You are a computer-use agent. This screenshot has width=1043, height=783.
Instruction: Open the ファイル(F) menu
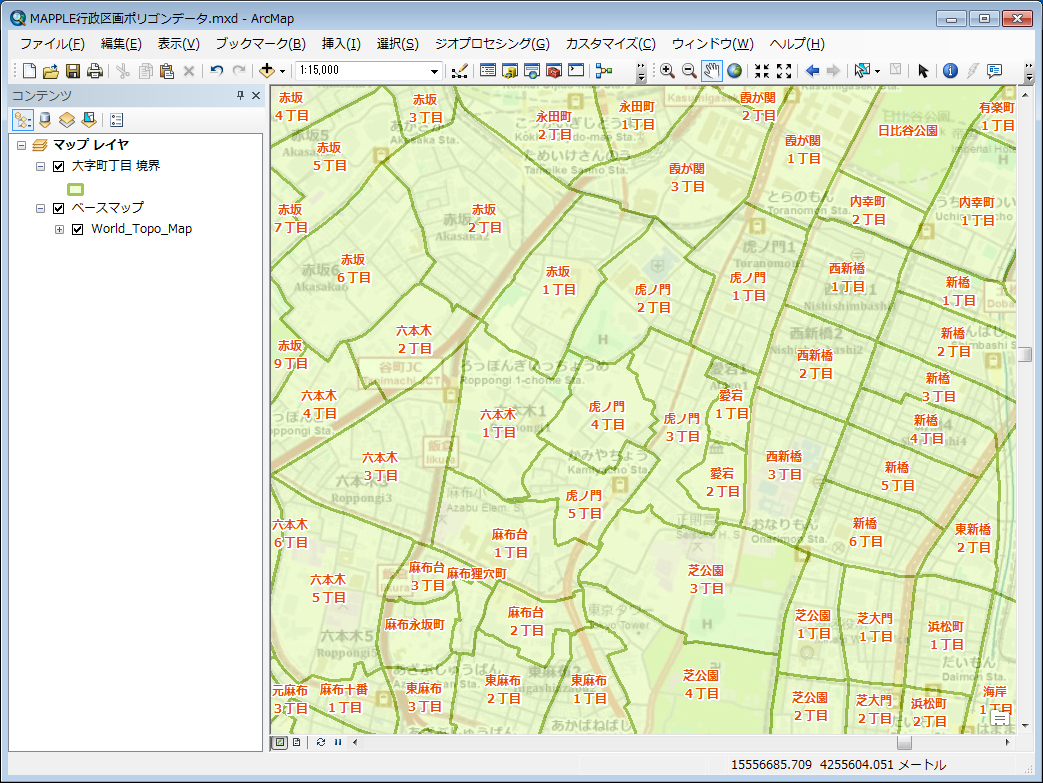(52, 44)
